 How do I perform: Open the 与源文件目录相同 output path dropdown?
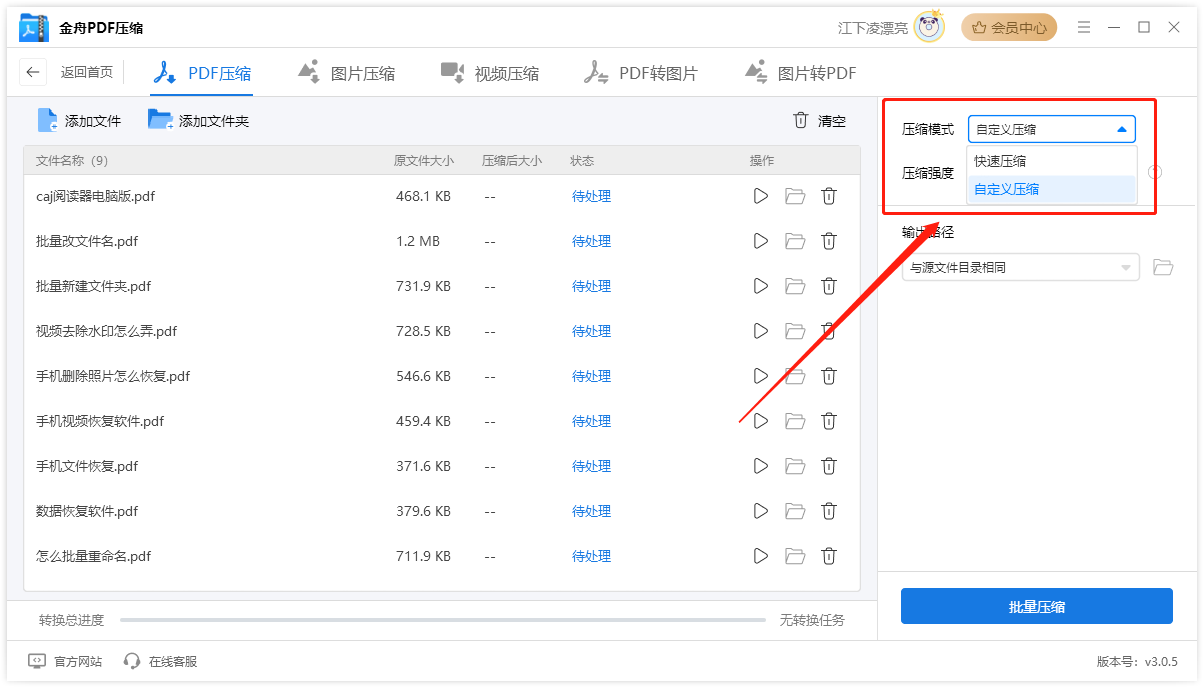tap(1019, 267)
